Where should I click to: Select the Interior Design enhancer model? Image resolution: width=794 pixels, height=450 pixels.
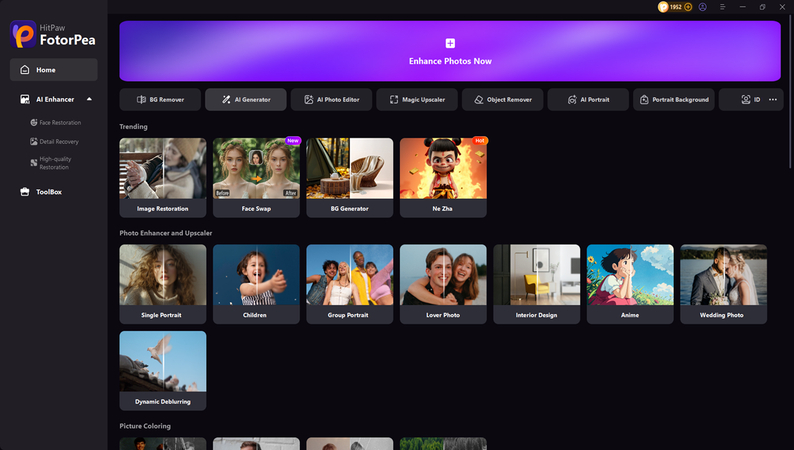[537, 284]
